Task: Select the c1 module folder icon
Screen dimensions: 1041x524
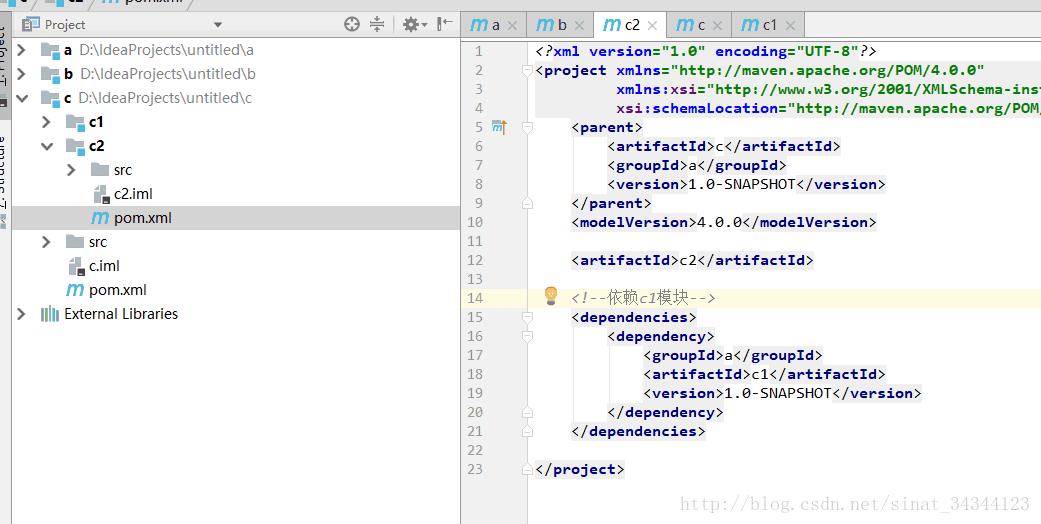Action: [x=75, y=122]
